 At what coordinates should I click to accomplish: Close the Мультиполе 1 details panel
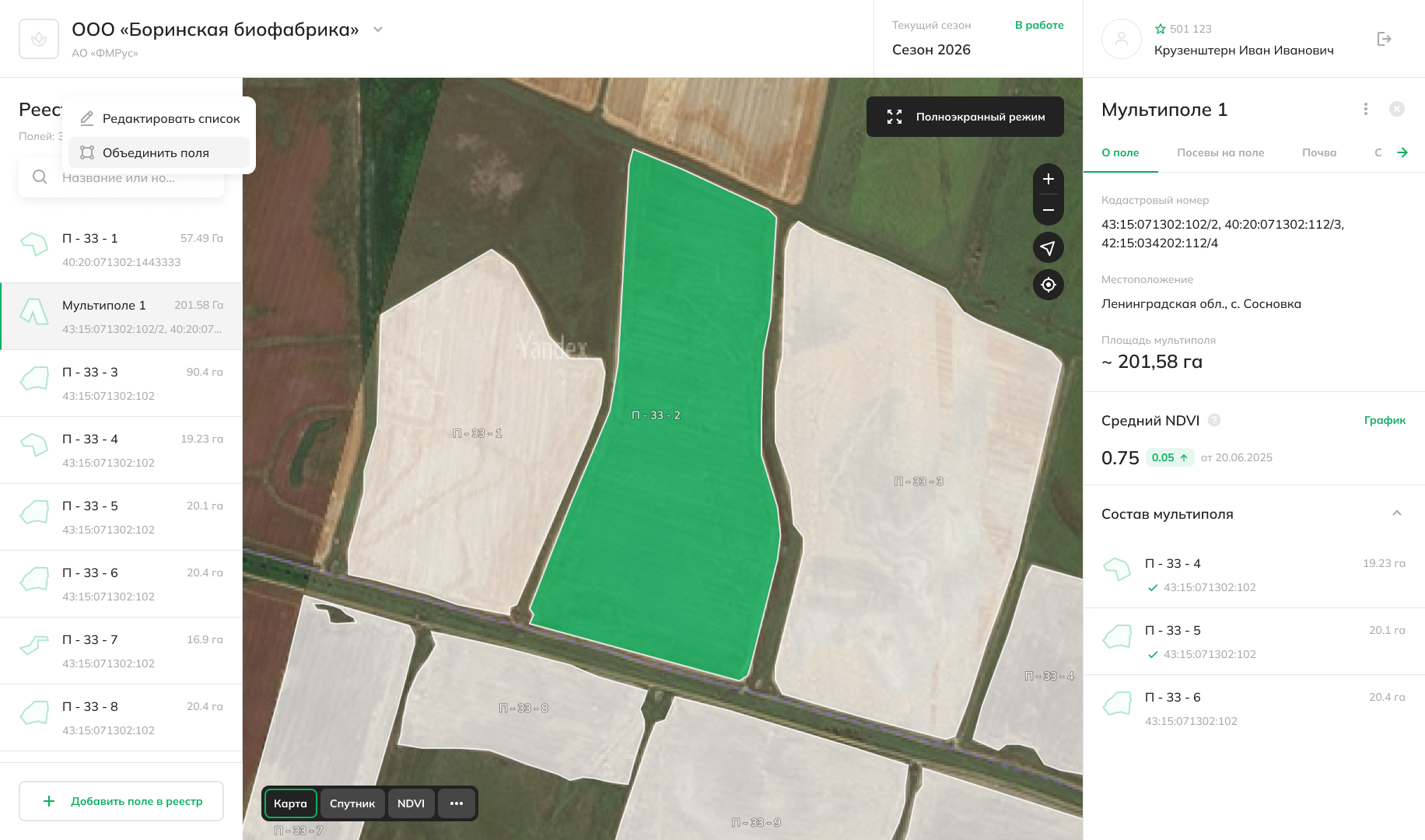[x=1397, y=109]
